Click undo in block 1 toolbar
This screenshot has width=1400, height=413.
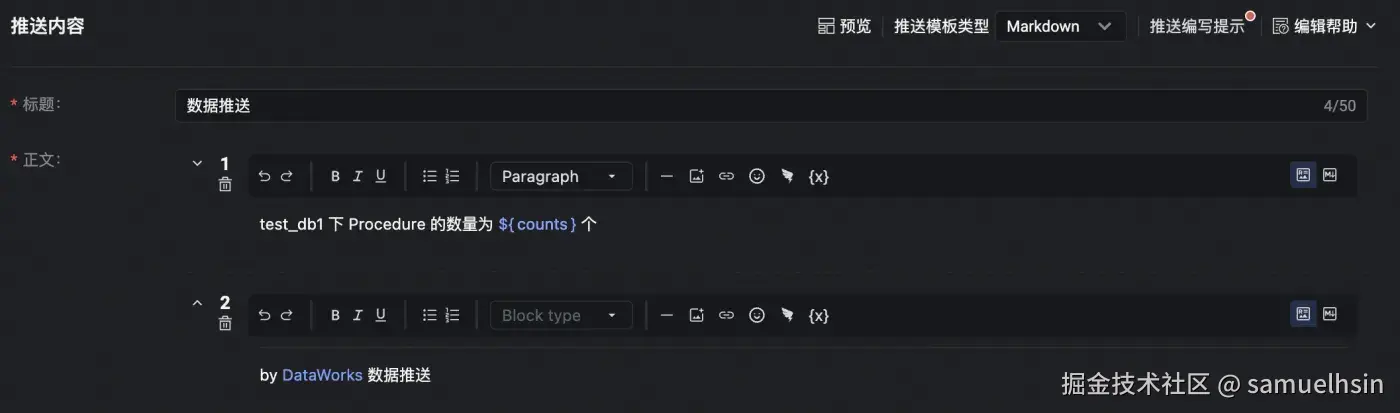(264, 177)
